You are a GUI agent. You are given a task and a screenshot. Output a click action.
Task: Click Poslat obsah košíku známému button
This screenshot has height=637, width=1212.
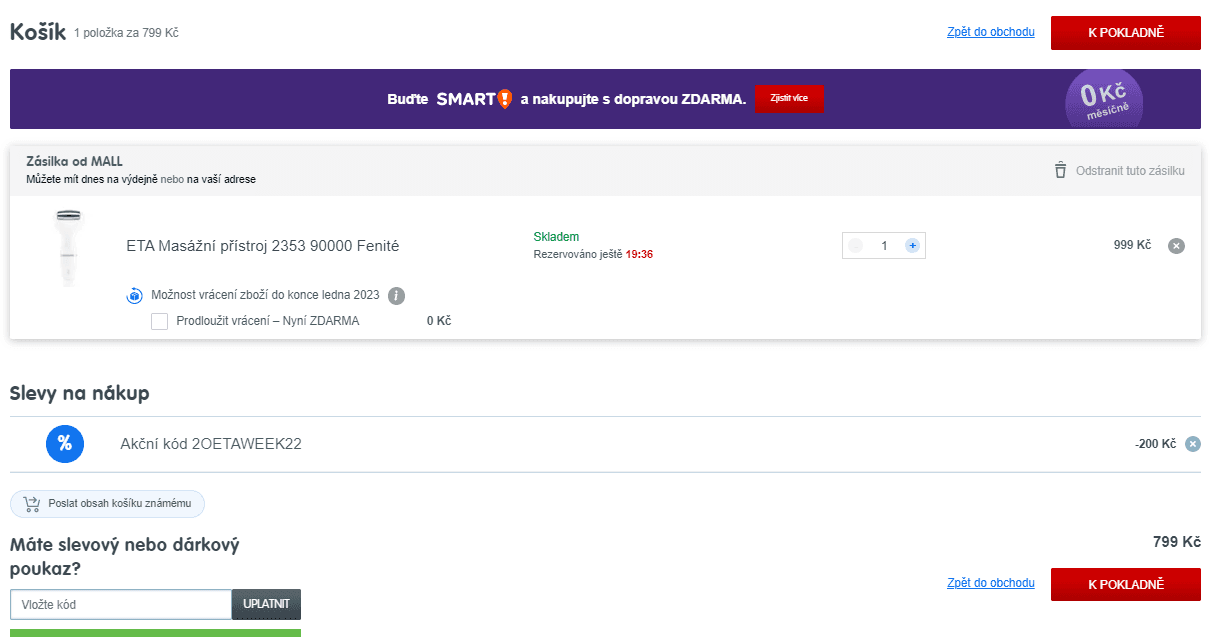click(107, 504)
